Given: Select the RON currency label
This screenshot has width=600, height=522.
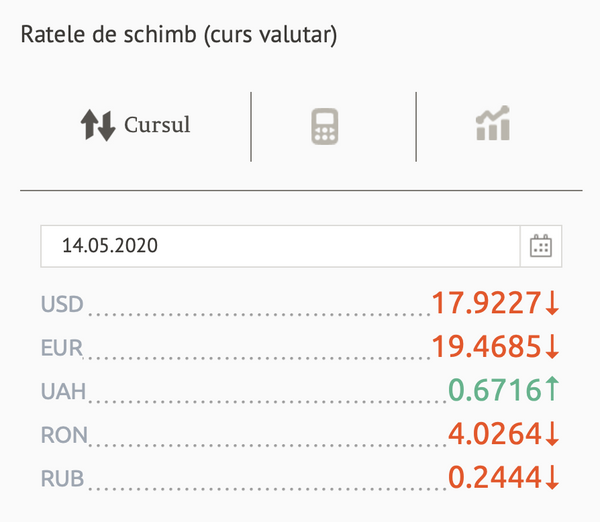Looking at the screenshot, I should tap(64, 435).
